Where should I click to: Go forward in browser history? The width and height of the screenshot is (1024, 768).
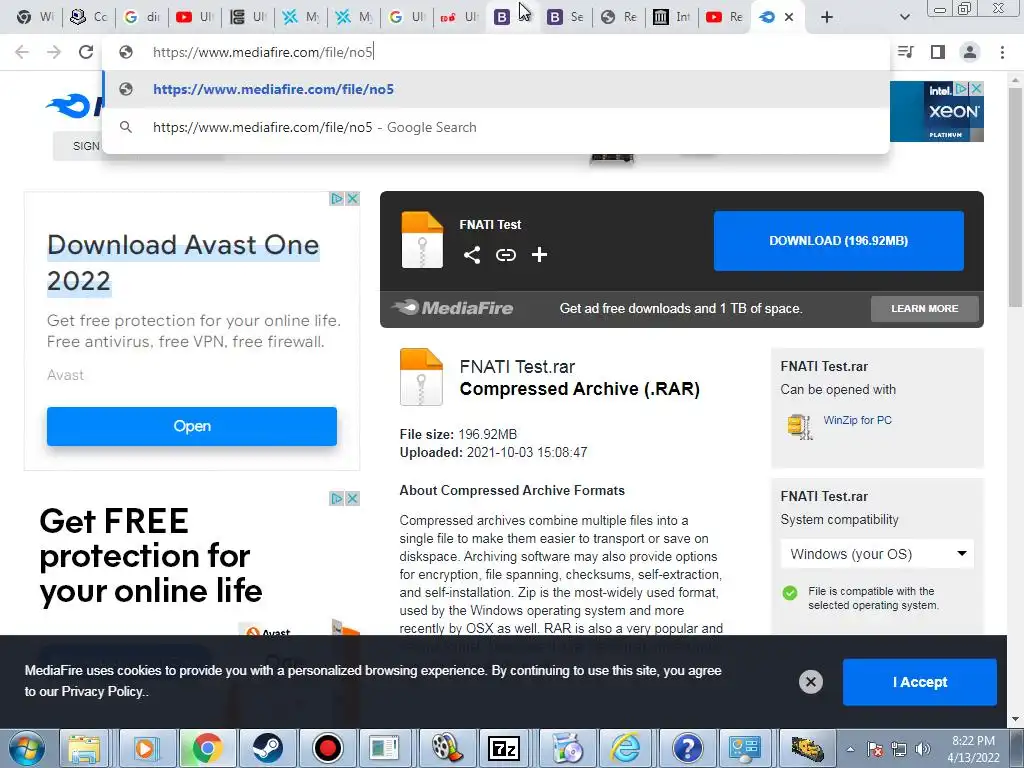coord(54,52)
